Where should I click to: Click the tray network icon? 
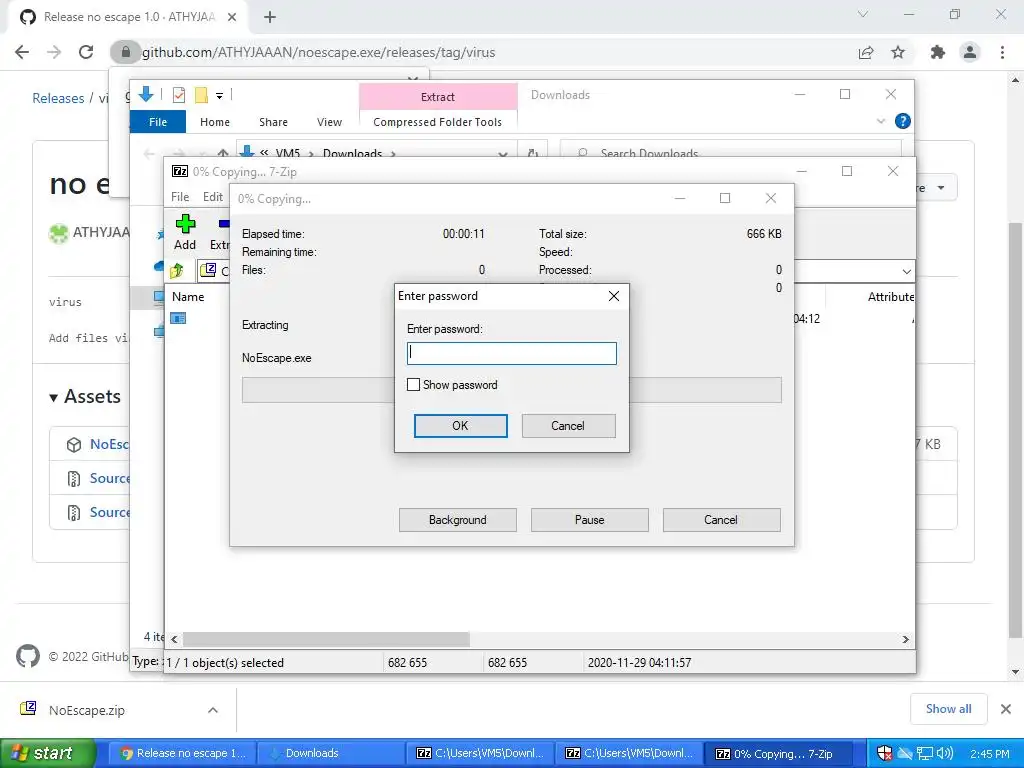[x=925, y=753]
